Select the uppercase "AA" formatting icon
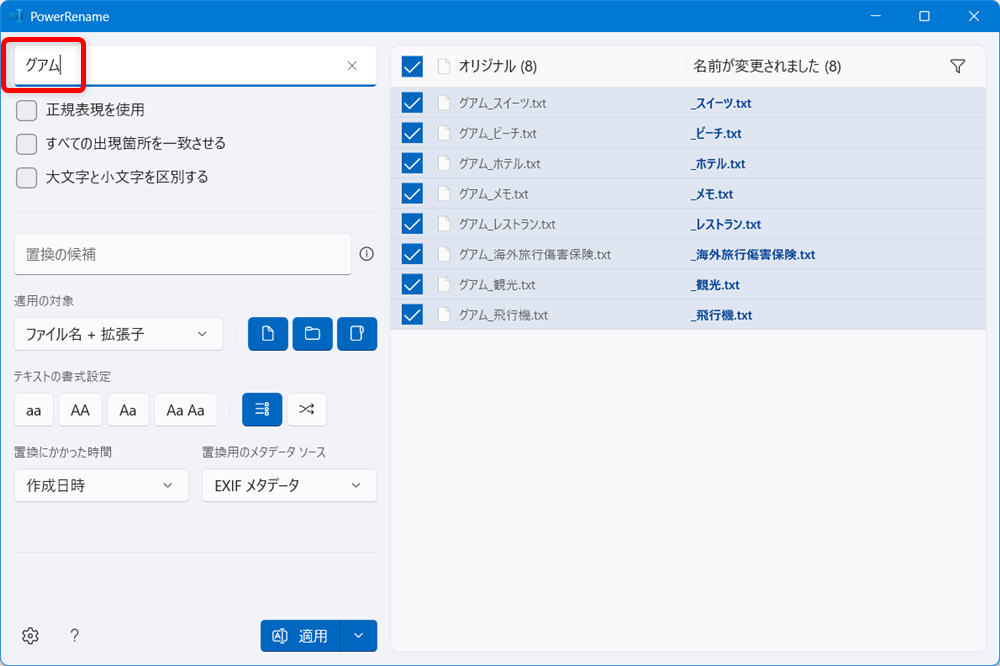 pyautogui.click(x=80, y=409)
